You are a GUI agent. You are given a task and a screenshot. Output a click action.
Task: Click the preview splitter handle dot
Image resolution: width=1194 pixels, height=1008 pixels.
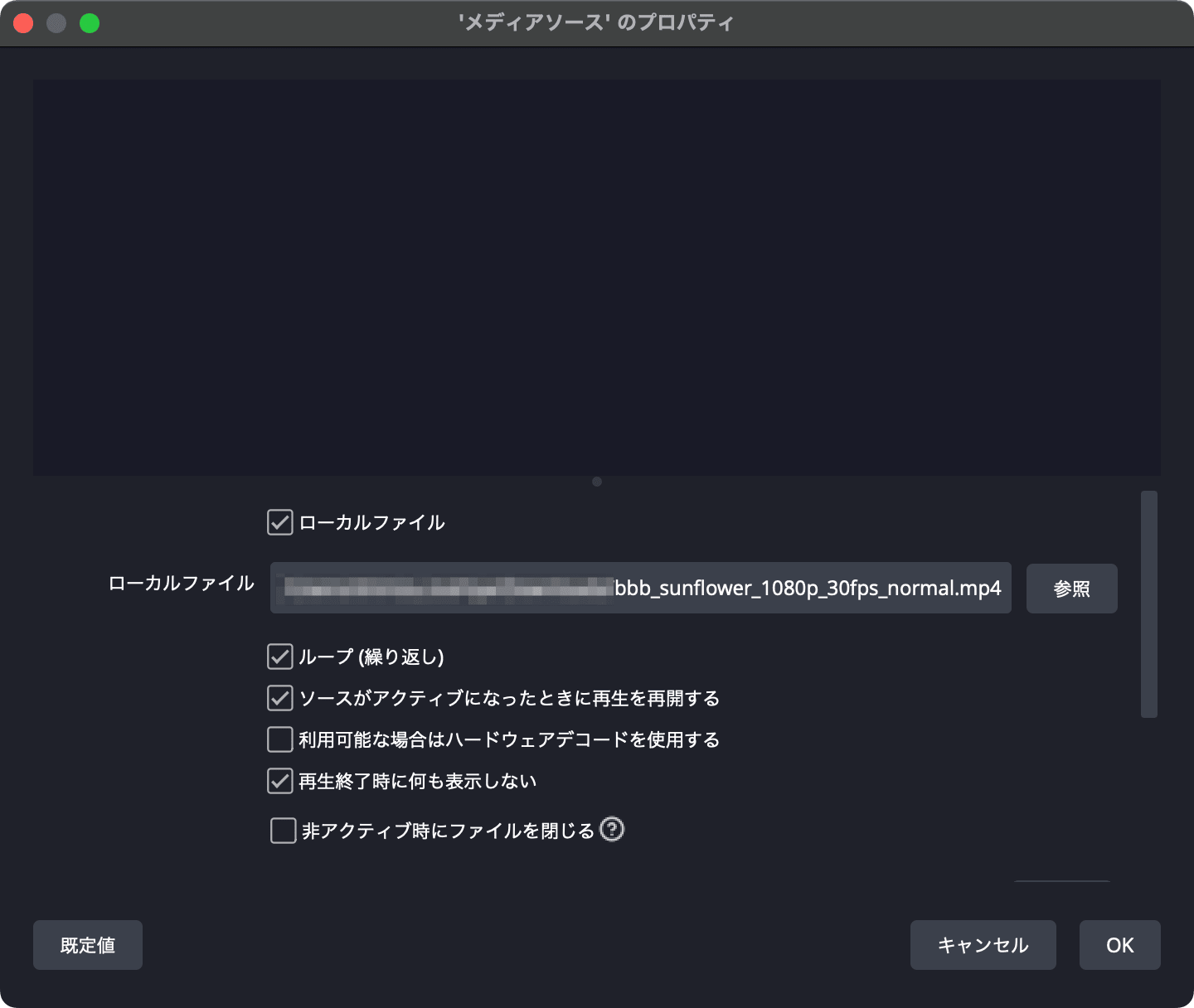[597, 482]
